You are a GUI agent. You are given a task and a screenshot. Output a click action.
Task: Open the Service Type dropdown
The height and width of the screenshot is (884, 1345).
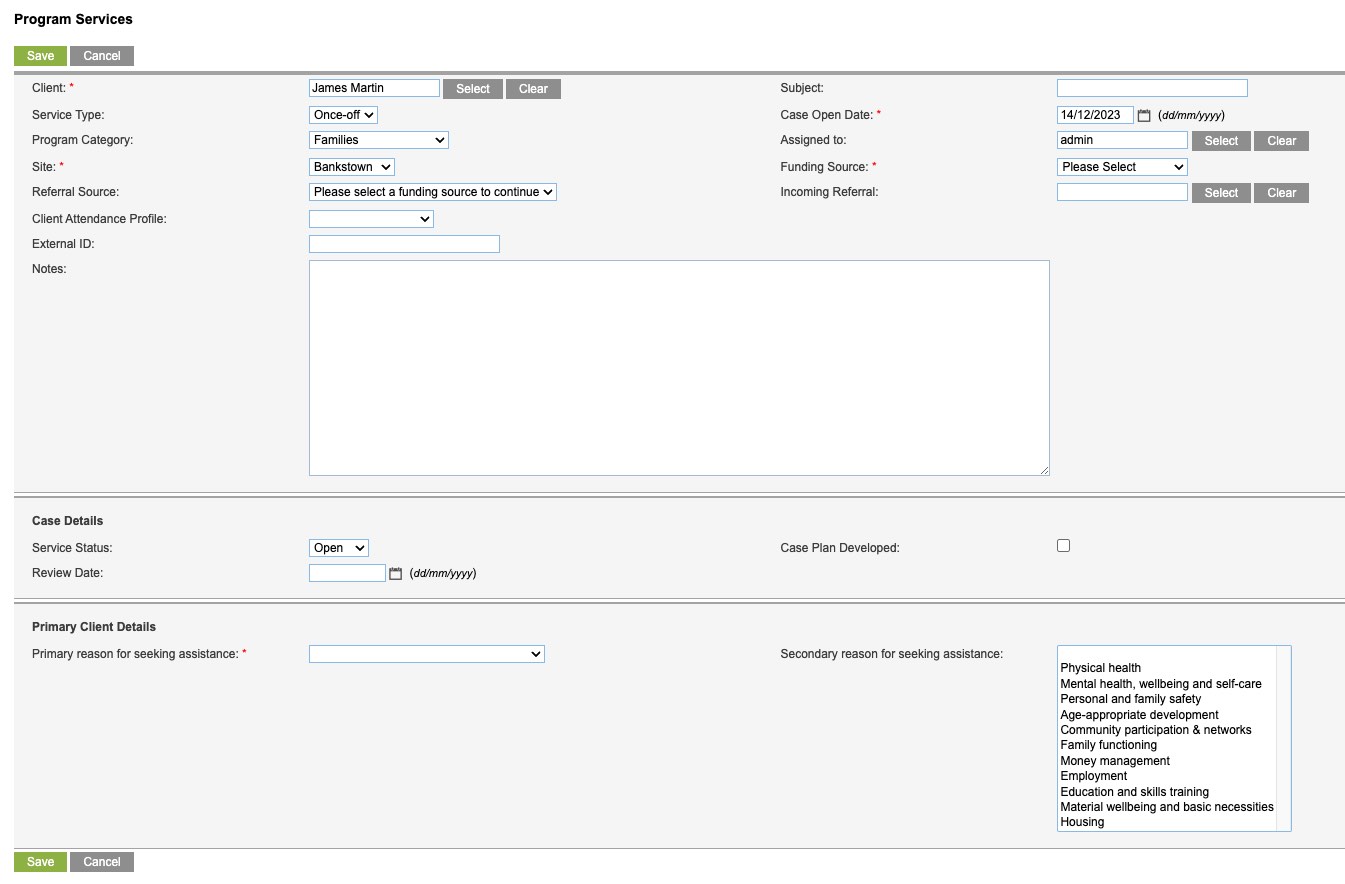[x=342, y=114]
